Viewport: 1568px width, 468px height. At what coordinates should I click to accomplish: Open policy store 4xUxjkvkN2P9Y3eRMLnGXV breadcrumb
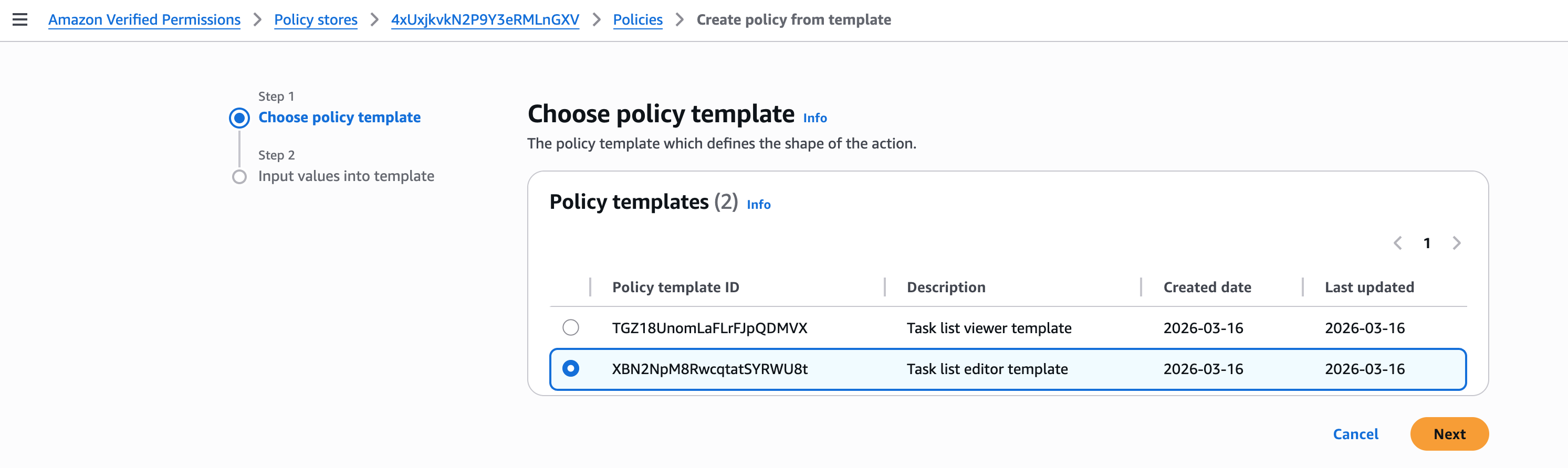tap(485, 19)
